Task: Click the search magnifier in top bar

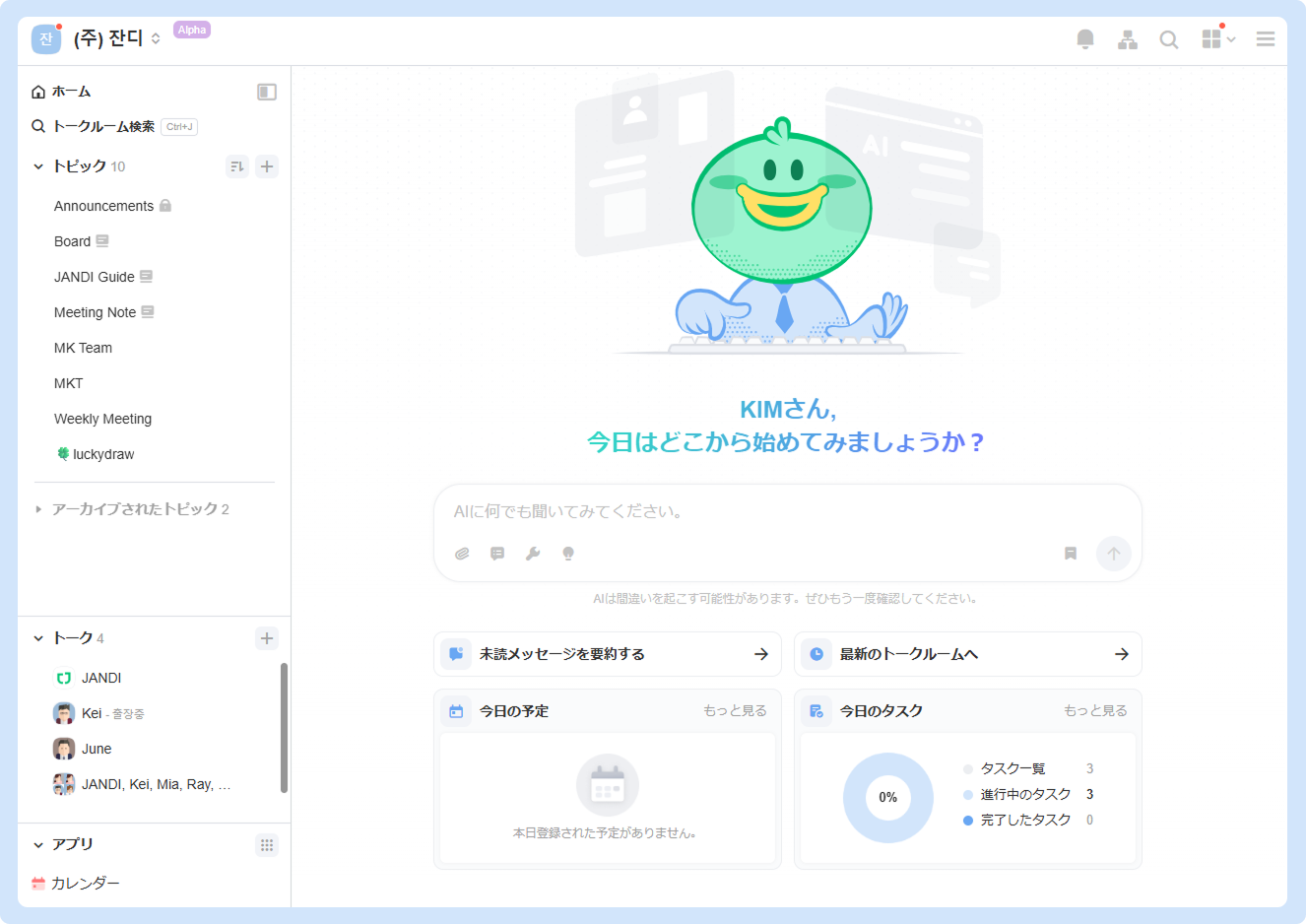Action: 1169,39
